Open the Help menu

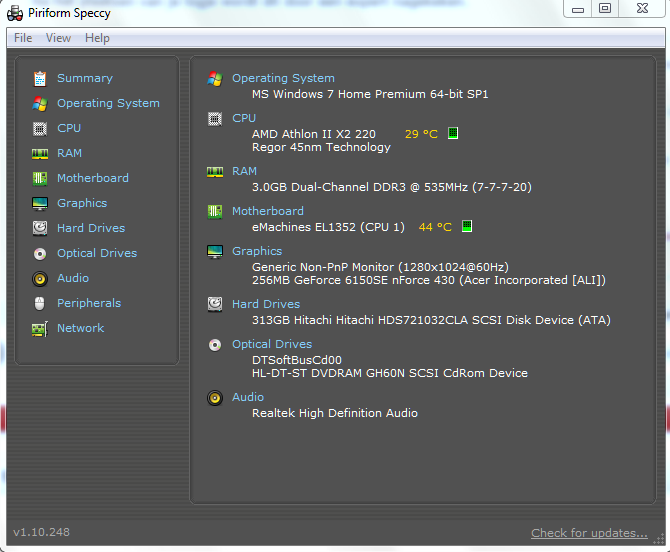coord(97,38)
